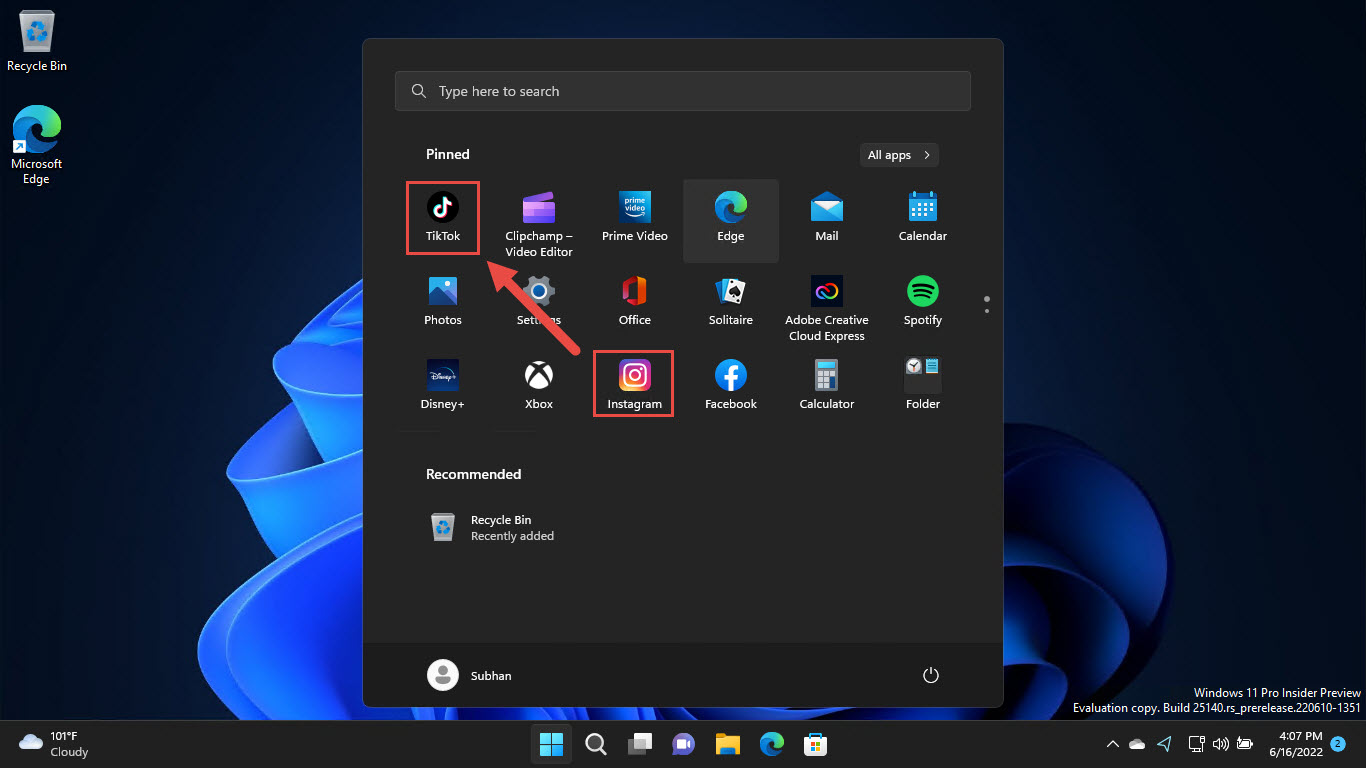Screen dimensions: 1366x768
Task: Launch Instagram
Action: click(634, 383)
